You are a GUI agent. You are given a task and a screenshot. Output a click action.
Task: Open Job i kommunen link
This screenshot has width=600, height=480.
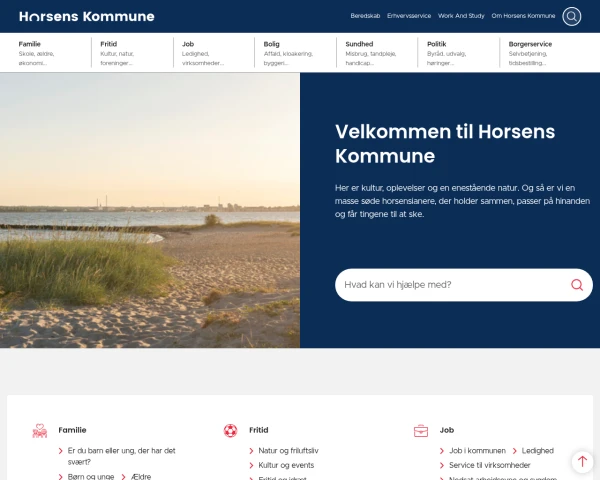tap(477, 451)
